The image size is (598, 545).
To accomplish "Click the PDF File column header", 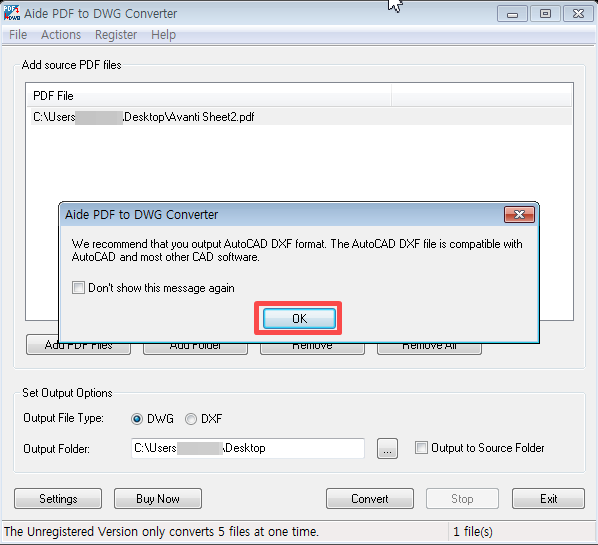I will tap(209, 95).
